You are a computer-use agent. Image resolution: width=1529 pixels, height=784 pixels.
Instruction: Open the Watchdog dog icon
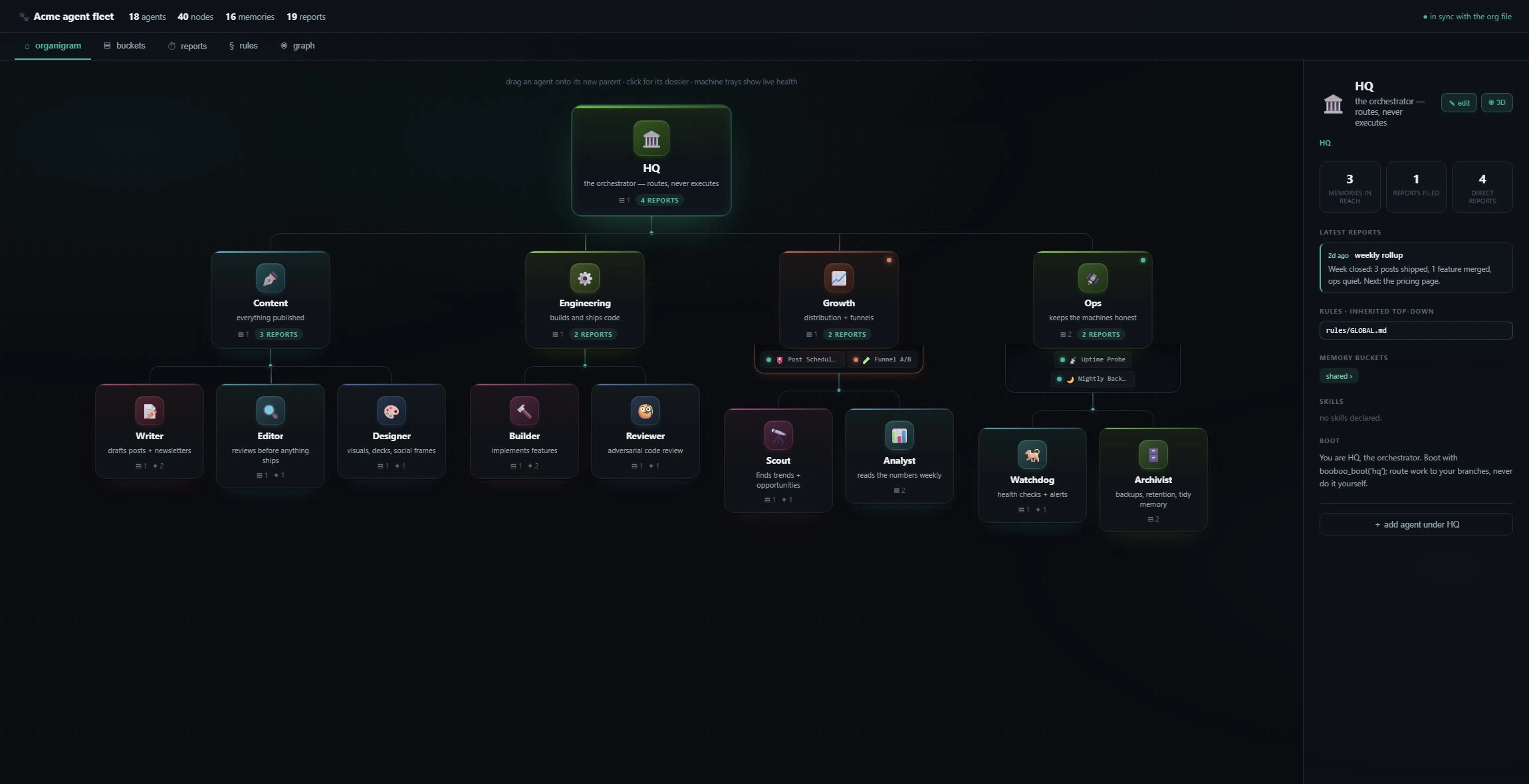tap(1032, 454)
